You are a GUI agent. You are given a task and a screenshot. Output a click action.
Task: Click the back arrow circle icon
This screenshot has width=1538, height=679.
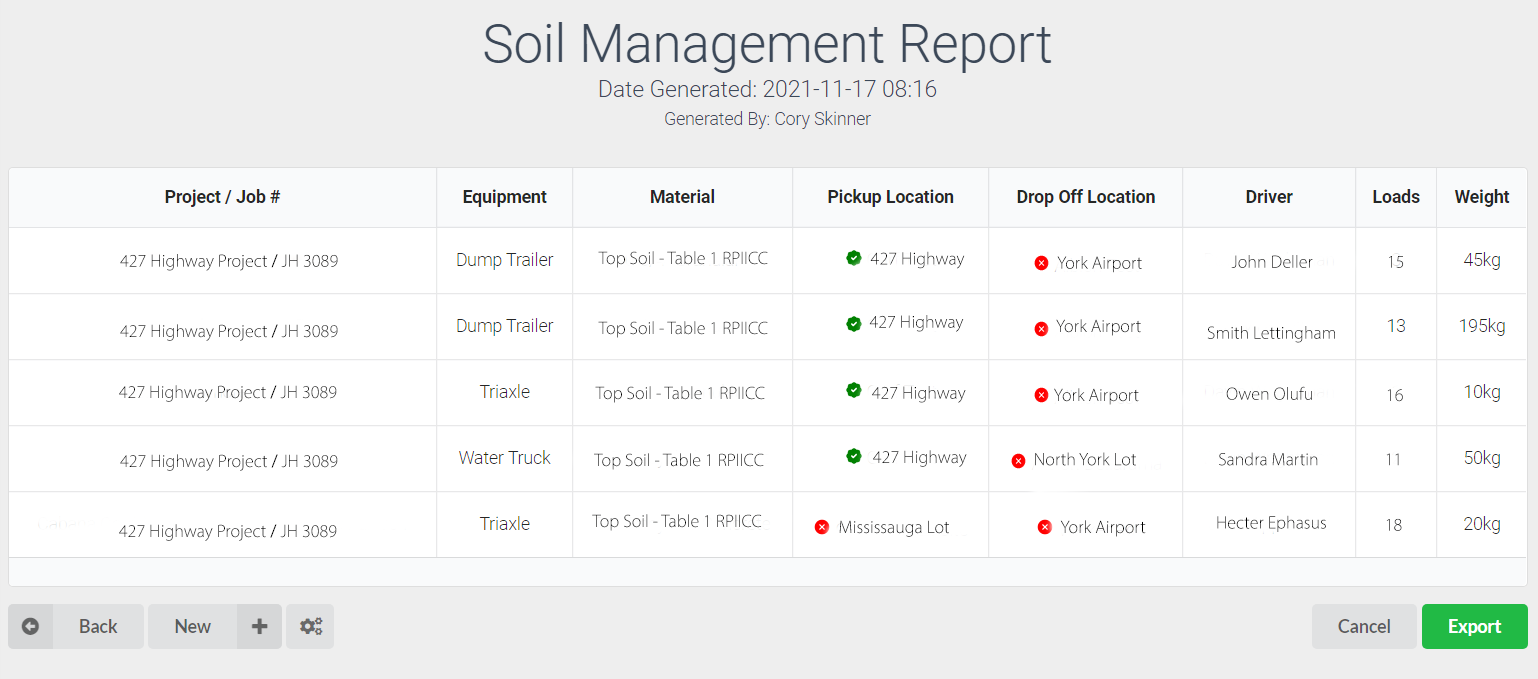pos(31,627)
